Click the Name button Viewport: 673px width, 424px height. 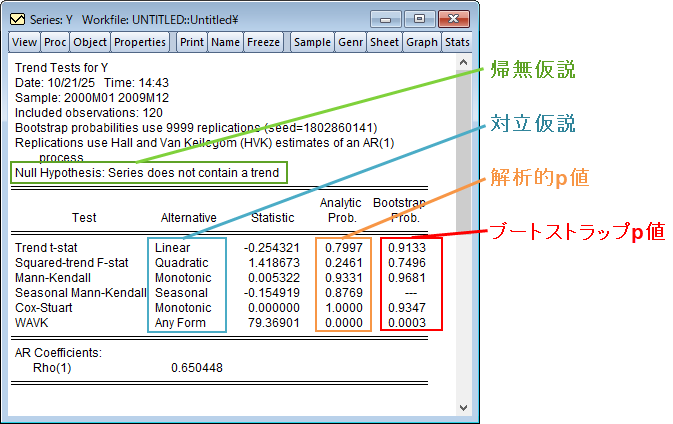coord(225,42)
